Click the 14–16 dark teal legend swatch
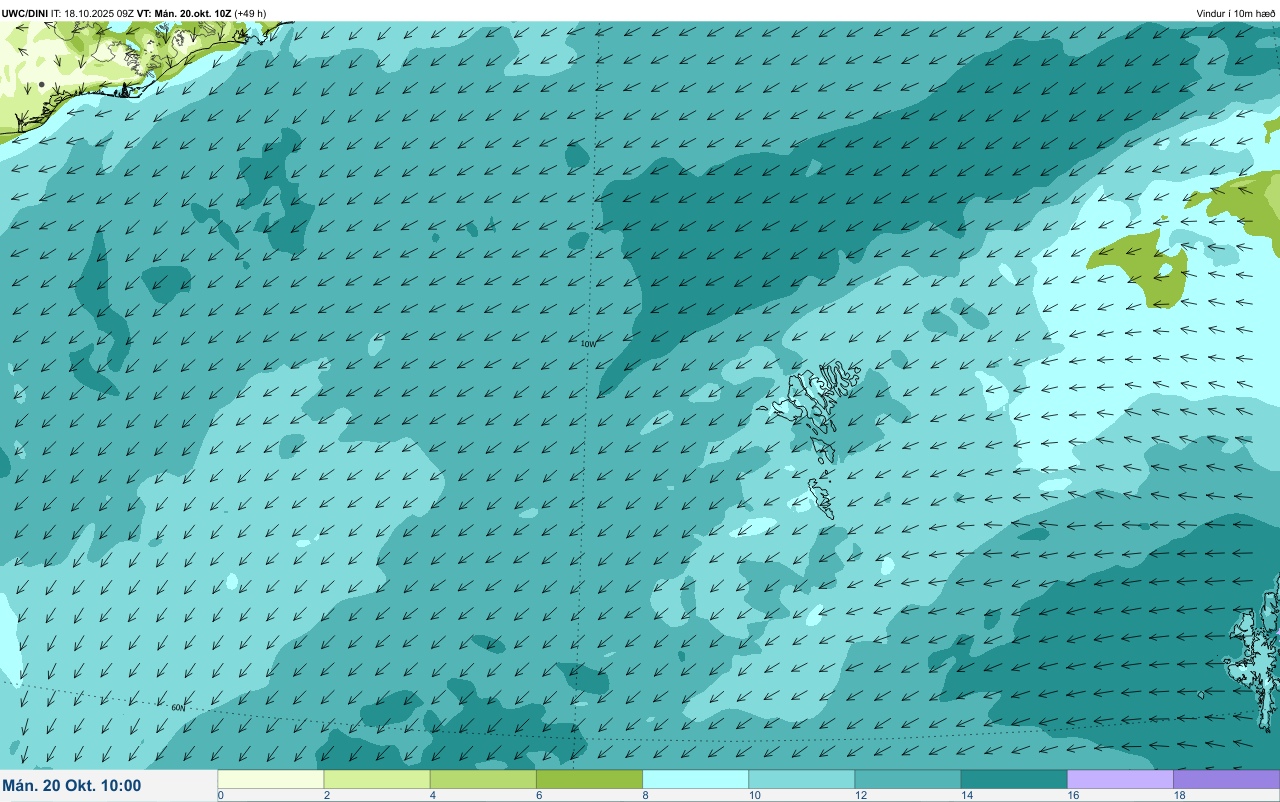The height and width of the screenshot is (802, 1280). pyautogui.click(x=1013, y=779)
